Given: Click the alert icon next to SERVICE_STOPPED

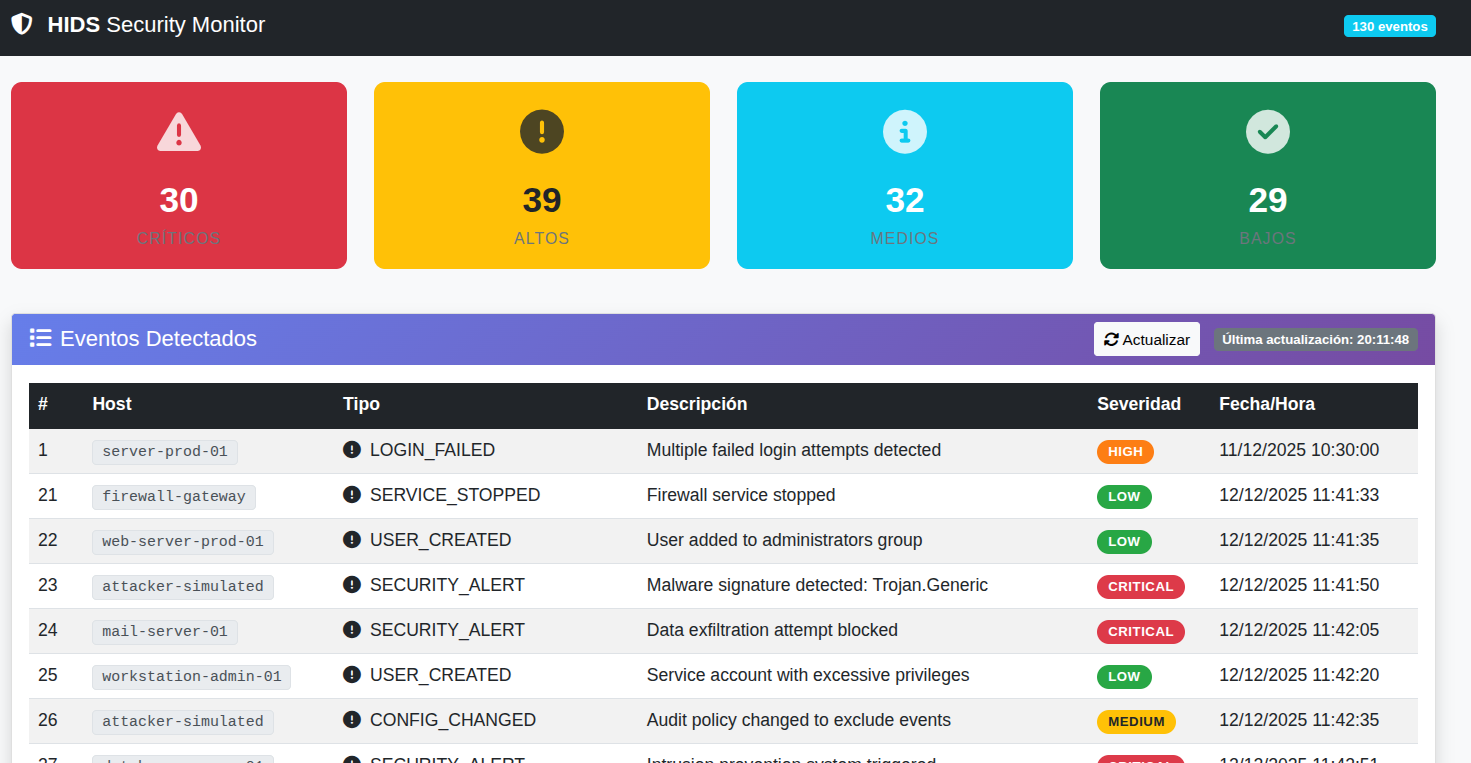Looking at the screenshot, I should coord(351,495).
